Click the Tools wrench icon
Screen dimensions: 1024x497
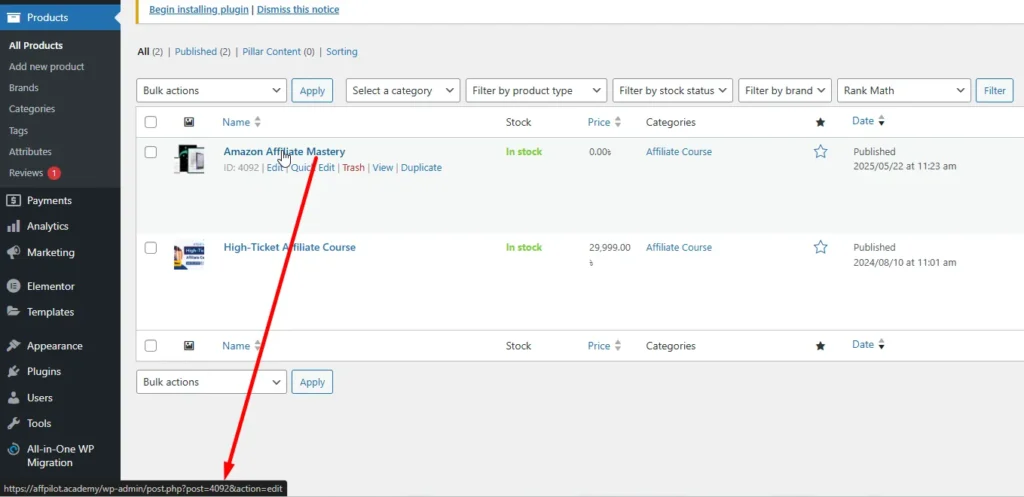tap(13, 423)
